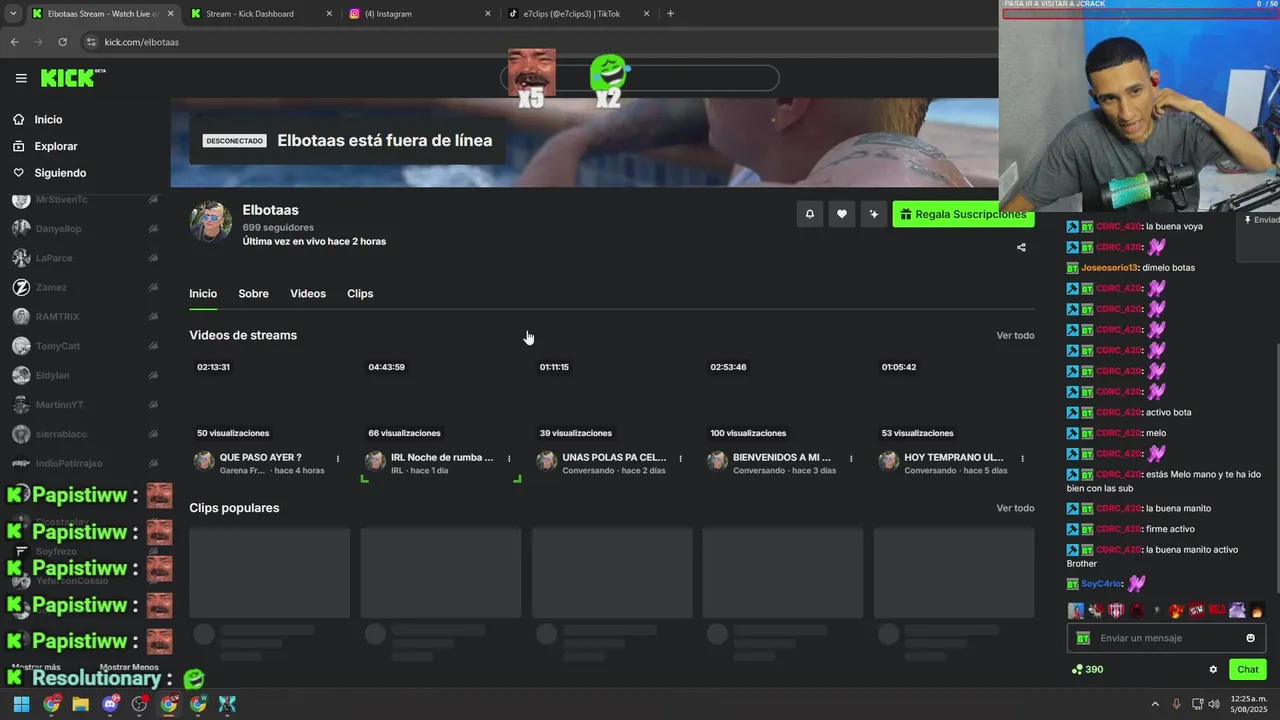
Task: Open the 01:11:15 stream video thumbnail
Action: pos(612,399)
